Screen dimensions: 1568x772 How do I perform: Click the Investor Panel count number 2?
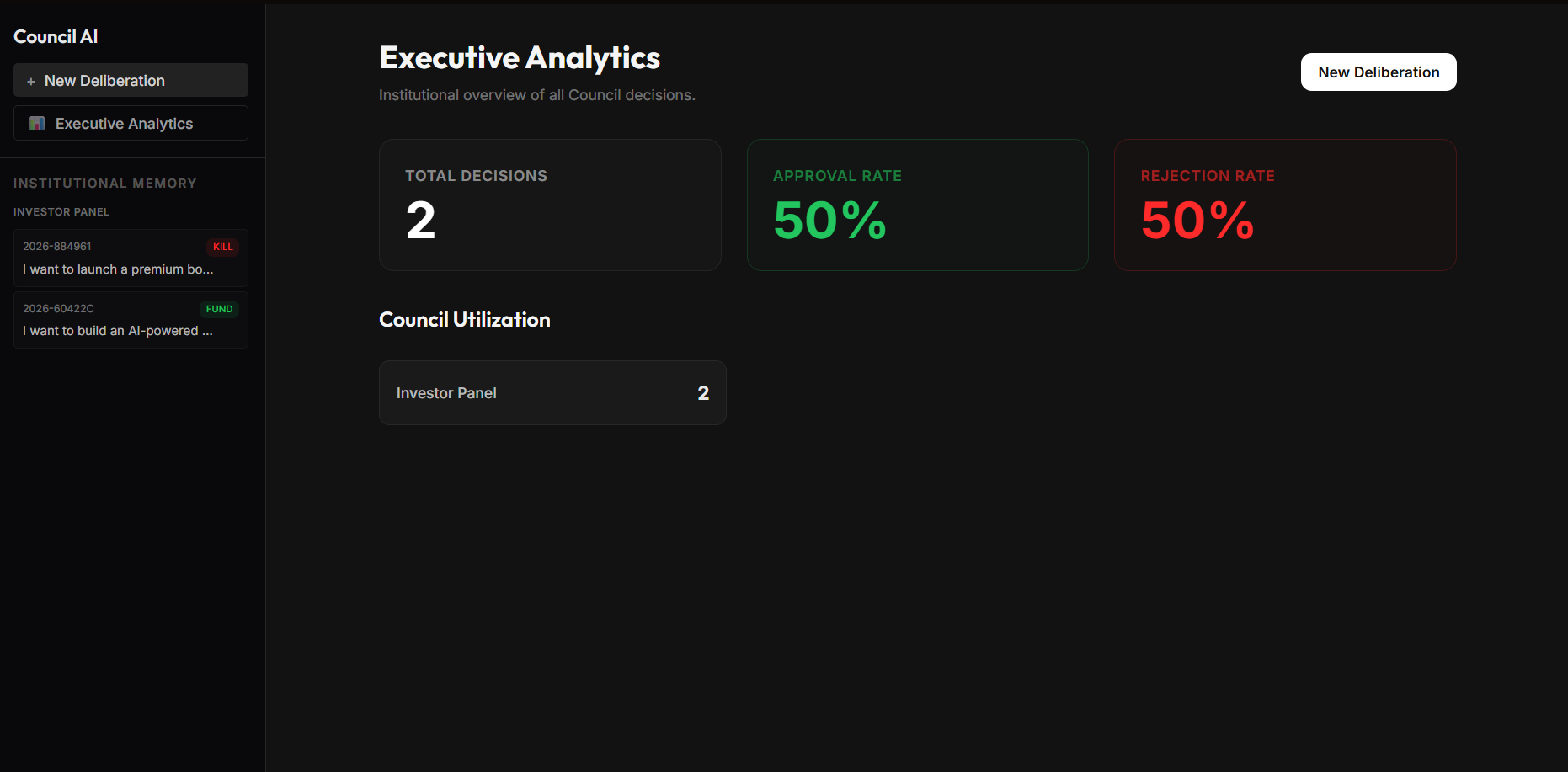point(703,393)
